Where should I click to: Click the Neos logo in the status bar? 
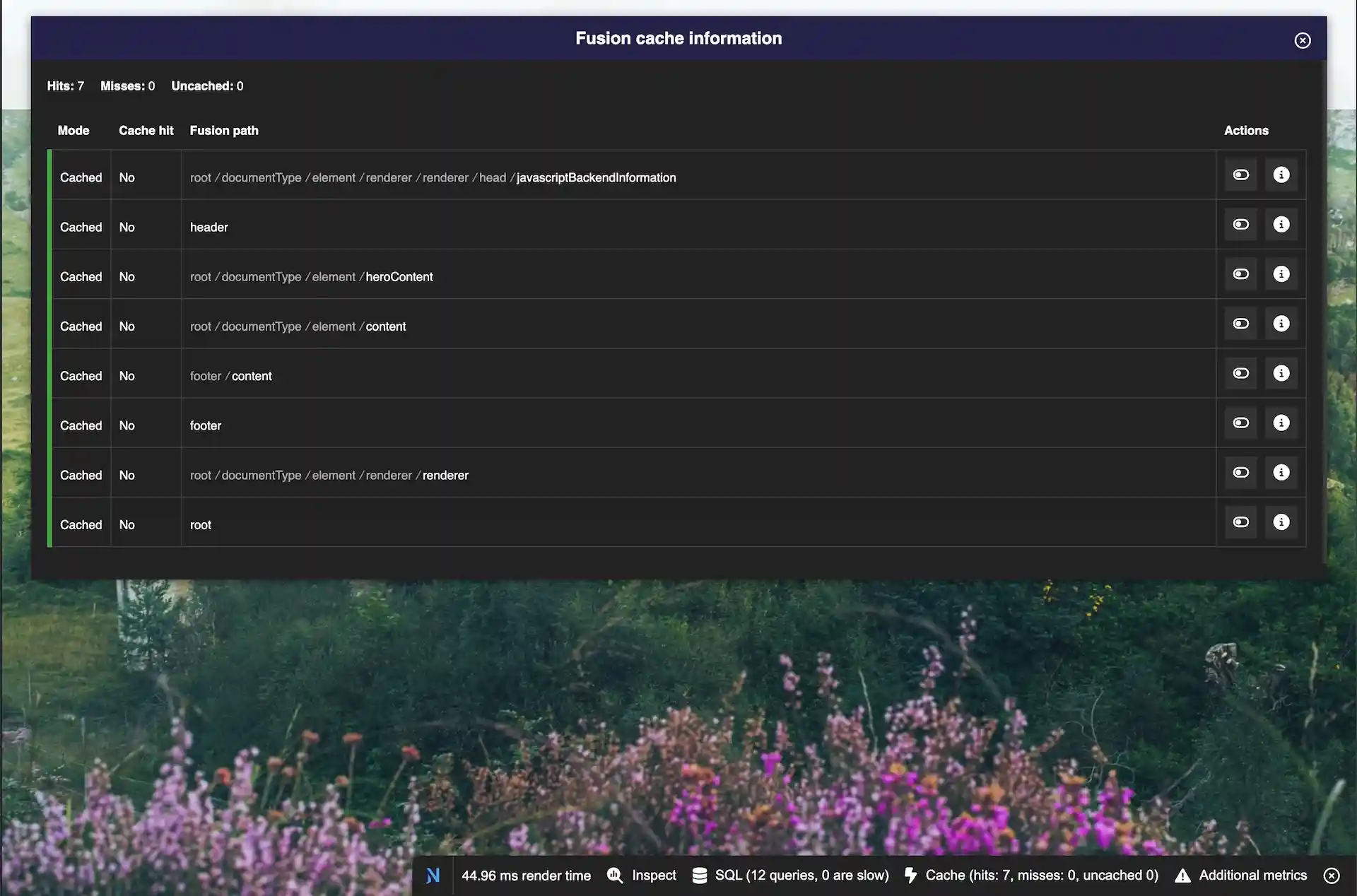(433, 876)
